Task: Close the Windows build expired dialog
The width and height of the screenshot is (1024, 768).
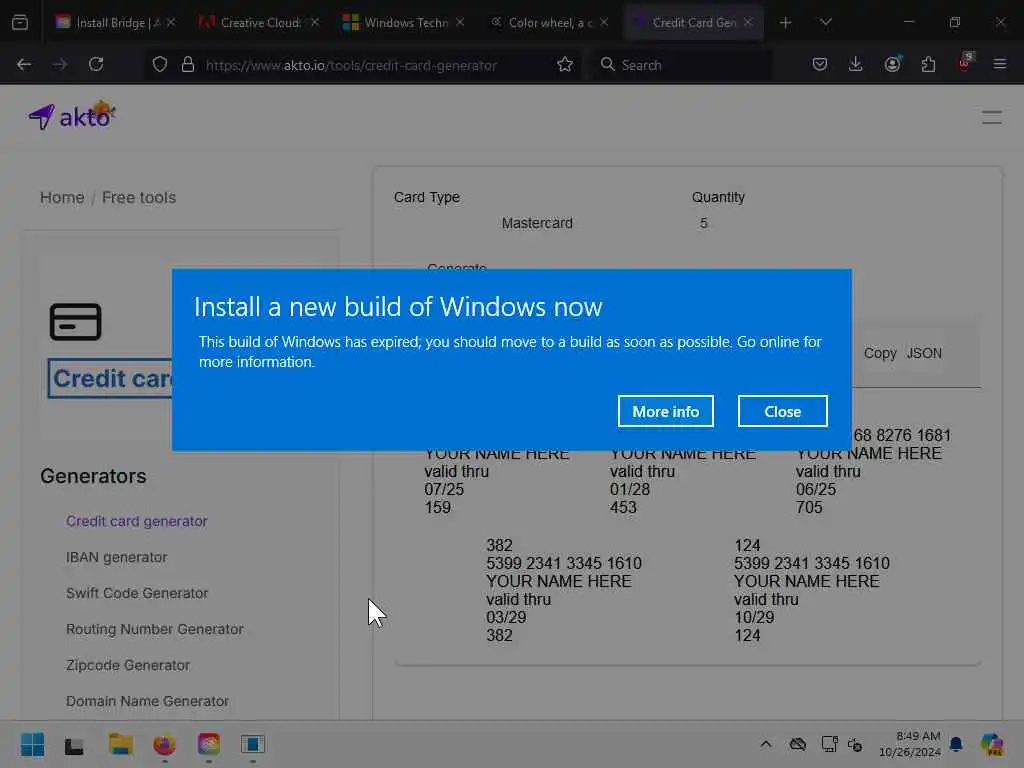Action: click(782, 411)
